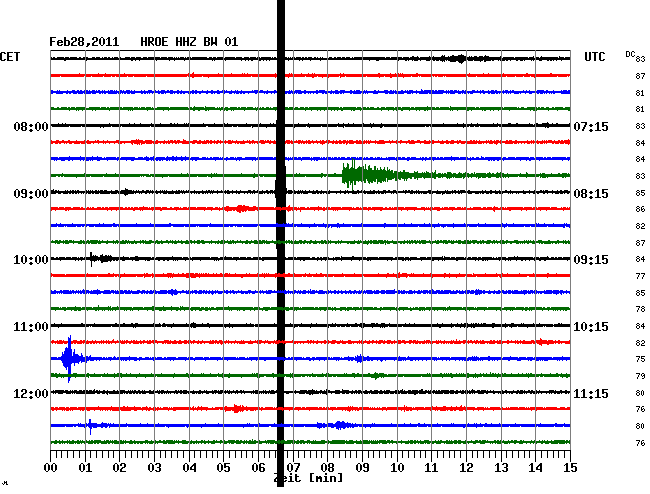The width and height of the screenshot is (650, 494).
Task: Click the 04 minute axis tick label
Action: coord(189,468)
